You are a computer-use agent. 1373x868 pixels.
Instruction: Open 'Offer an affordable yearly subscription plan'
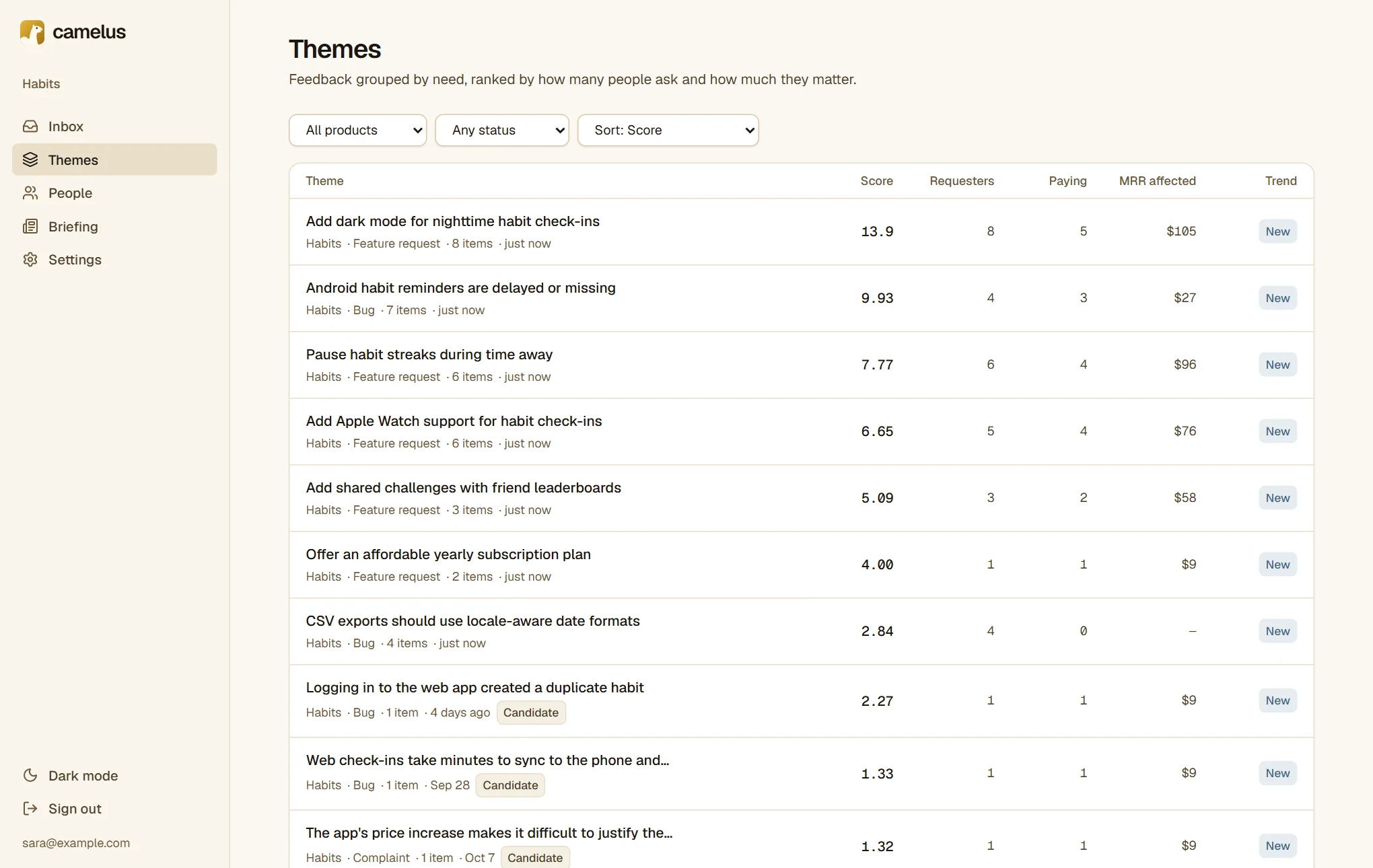coord(448,554)
